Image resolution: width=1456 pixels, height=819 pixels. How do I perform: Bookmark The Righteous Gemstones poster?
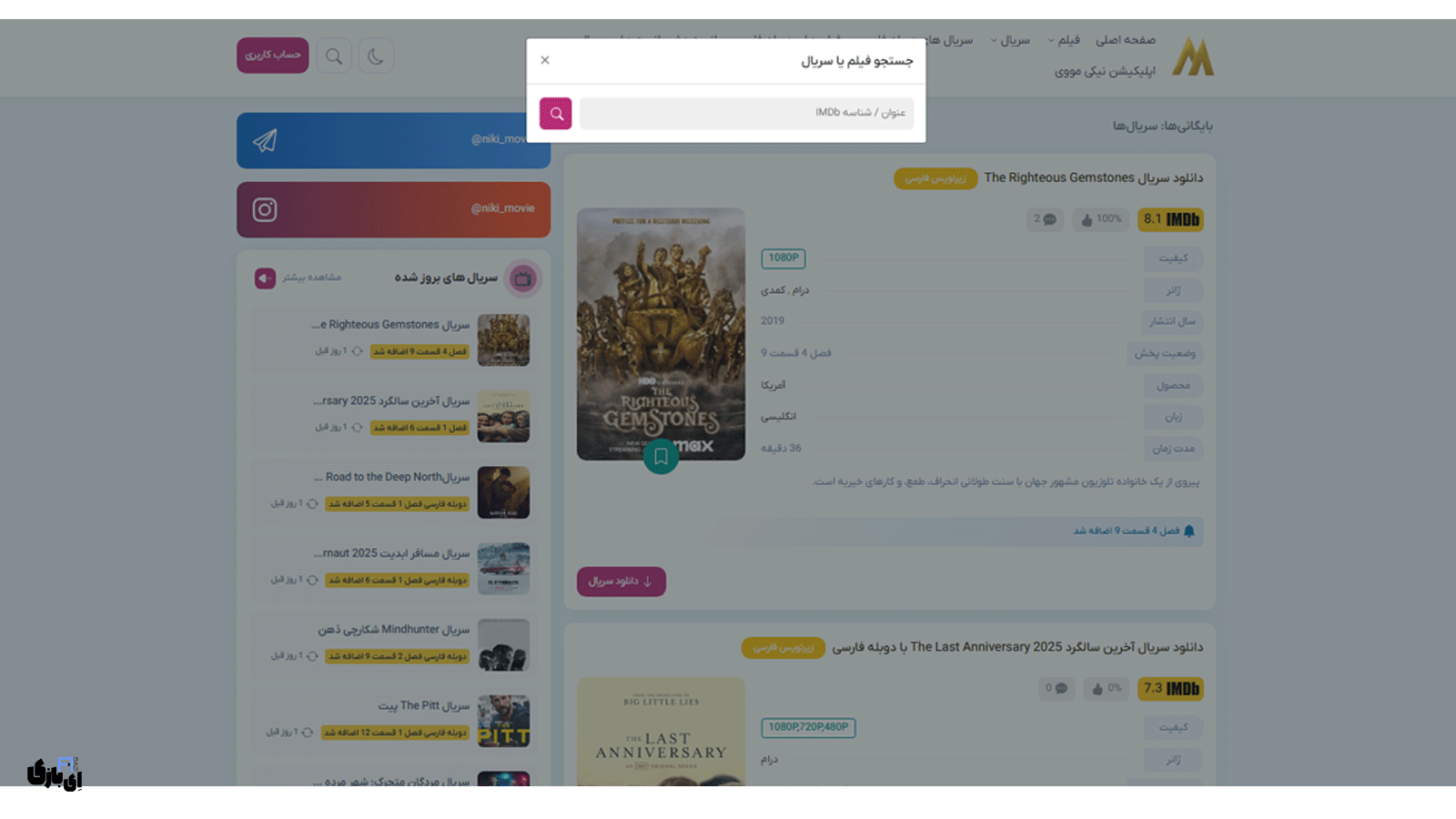tap(661, 458)
